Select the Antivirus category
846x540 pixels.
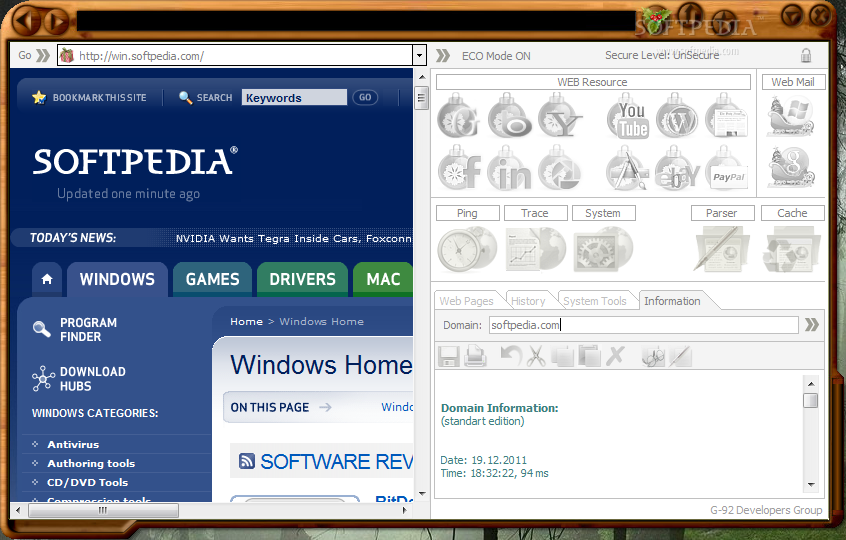click(x=73, y=444)
